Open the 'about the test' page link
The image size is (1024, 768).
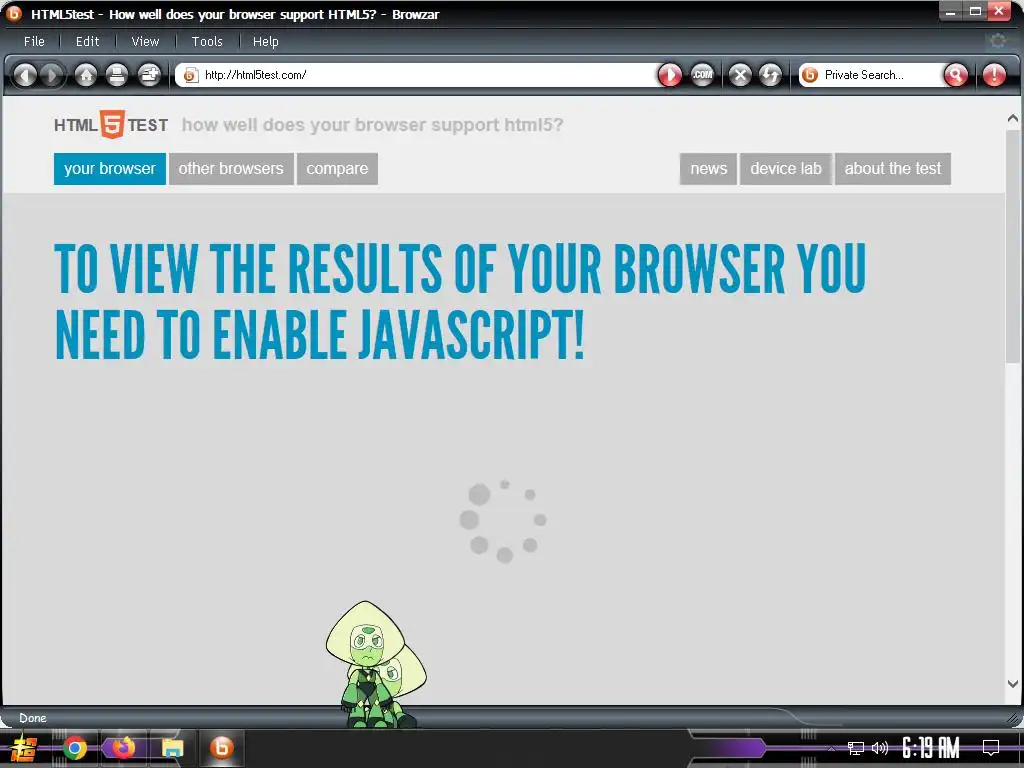(893, 168)
